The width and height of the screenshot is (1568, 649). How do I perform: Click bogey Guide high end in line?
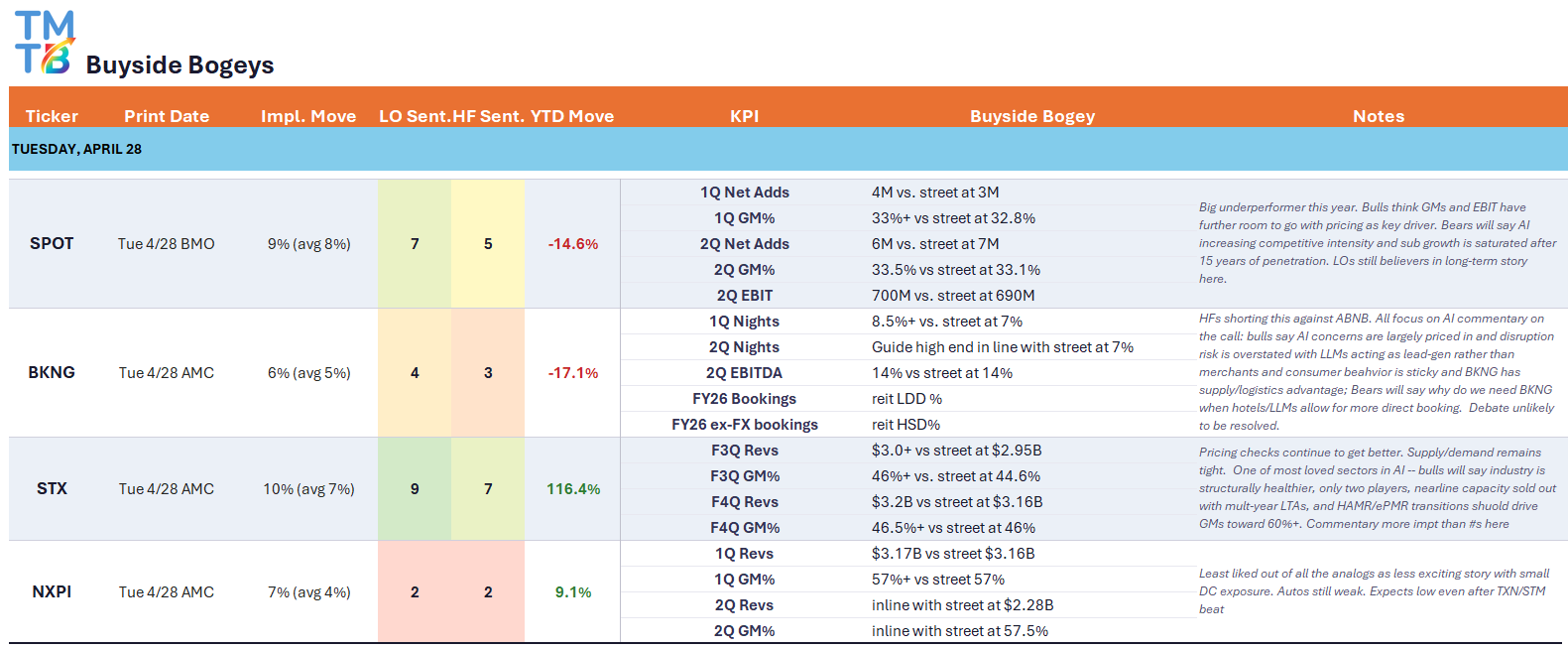click(x=1003, y=346)
